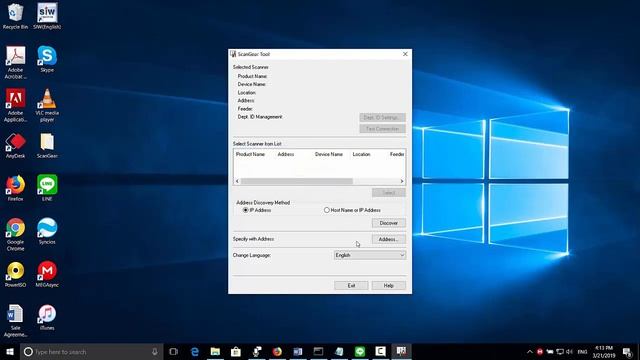The image size is (640, 360).
Task: Open the Action Center notifications icon
Action: point(627,351)
